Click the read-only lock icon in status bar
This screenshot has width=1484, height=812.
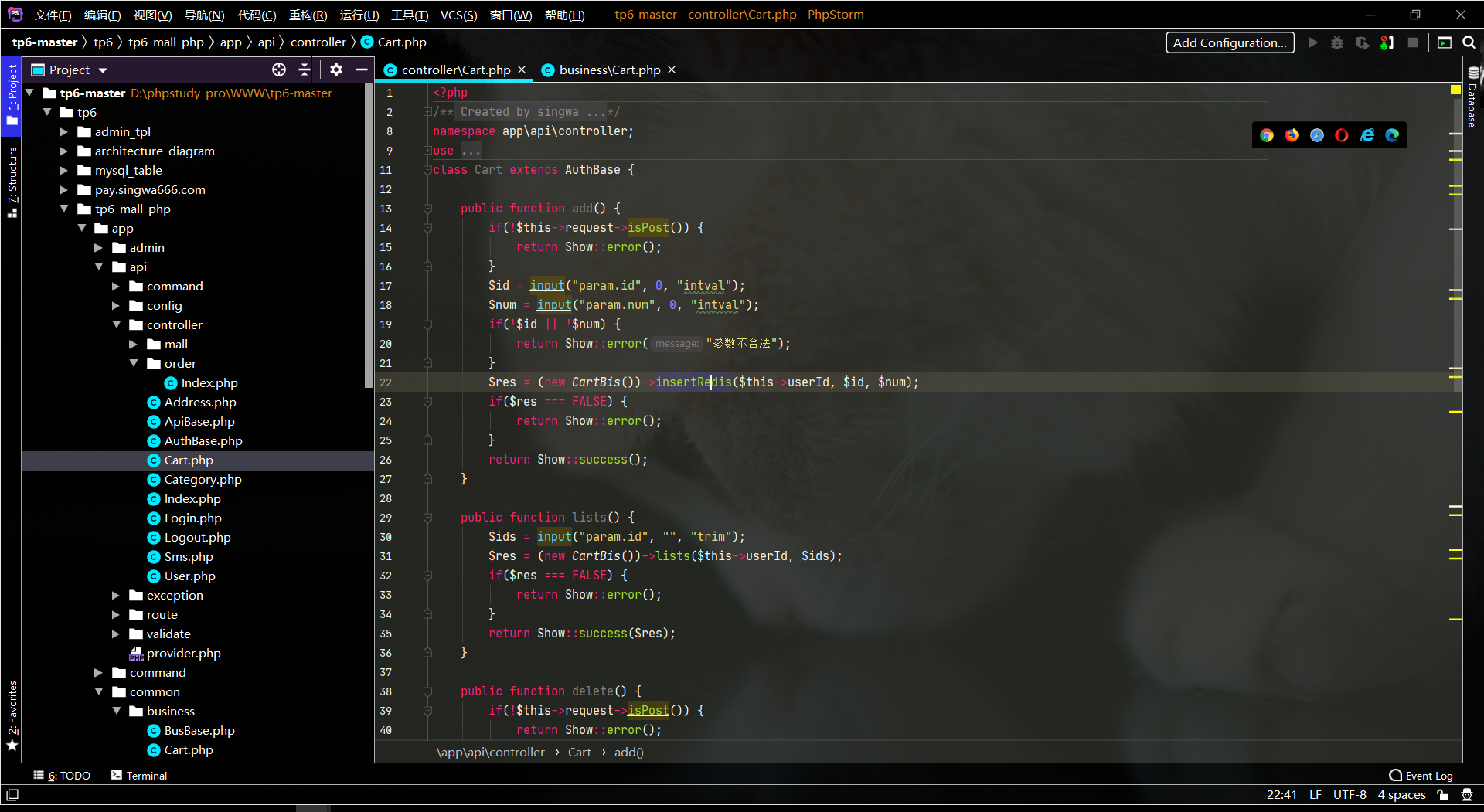[1442, 794]
